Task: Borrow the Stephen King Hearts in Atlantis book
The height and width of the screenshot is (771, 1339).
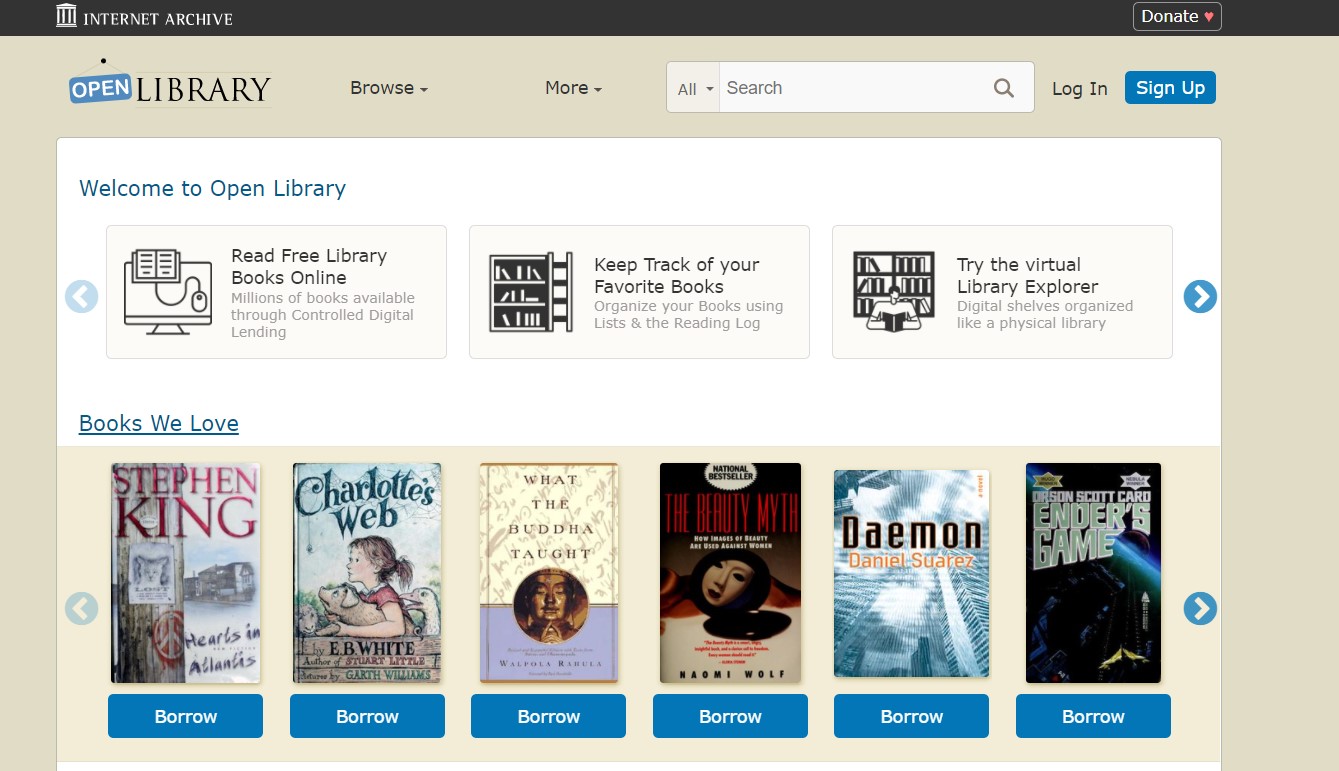Action: pyautogui.click(x=185, y=716)
